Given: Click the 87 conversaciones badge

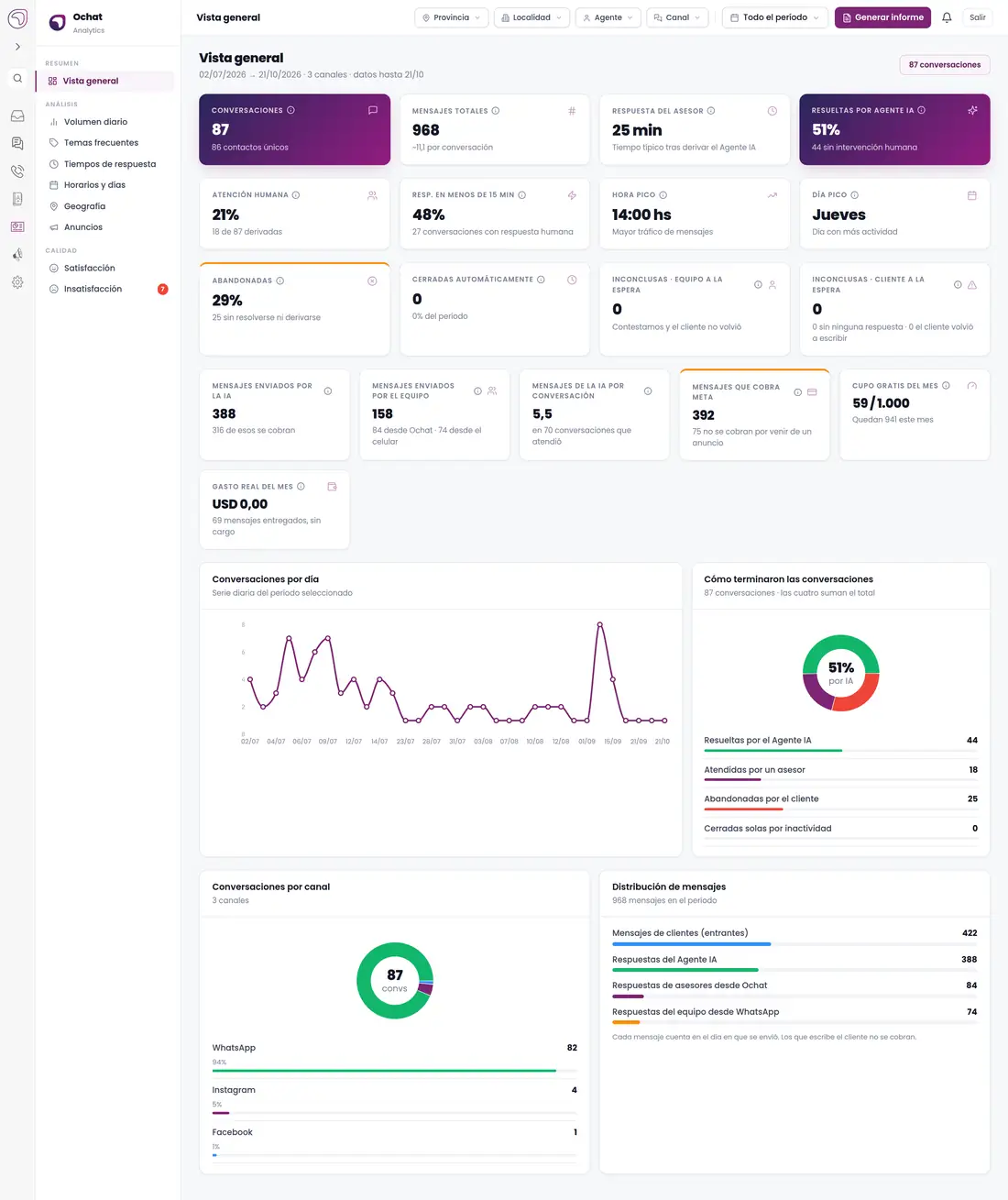Looking at the screenshot, I should [945, 65].
